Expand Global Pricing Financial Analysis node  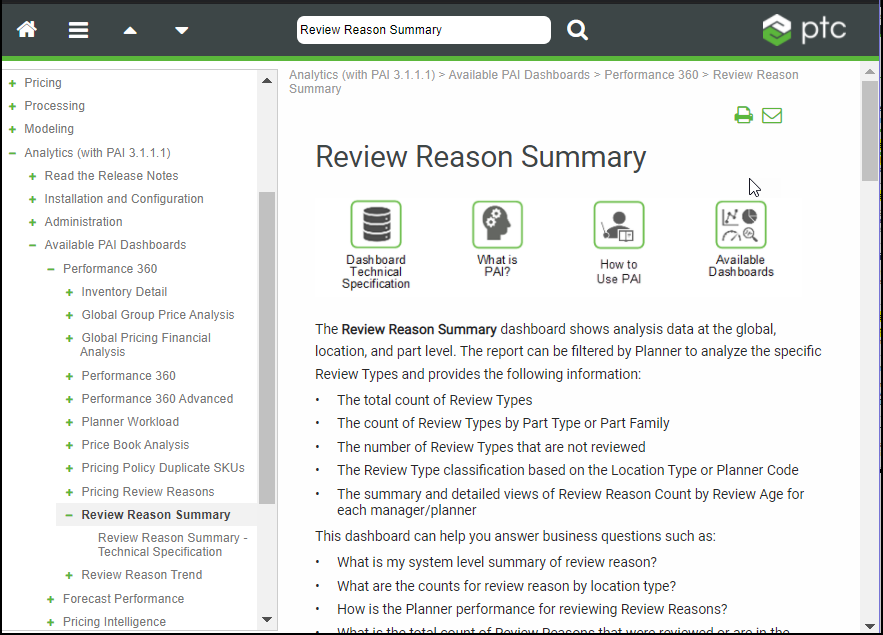click(69, 338)
